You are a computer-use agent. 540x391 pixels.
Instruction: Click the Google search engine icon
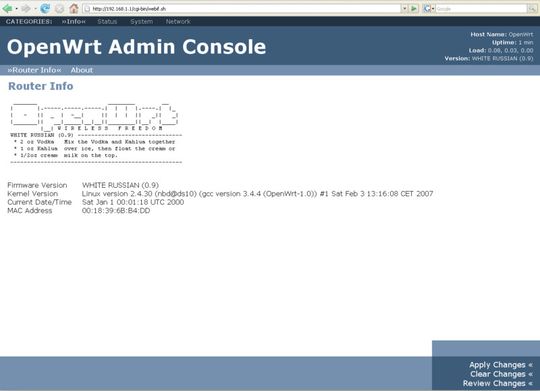(427, 9)
